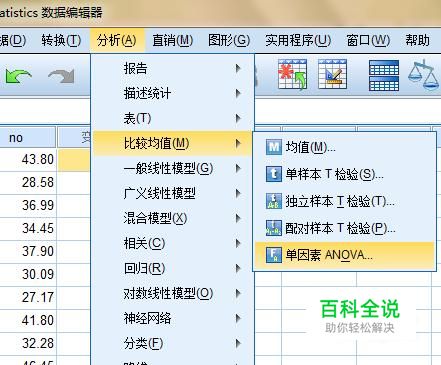The width and height of the screenshot is (441, 365).
Task: Expand the 神经网络 submenu
Action: pyautogui.click(x=172, y=318)
